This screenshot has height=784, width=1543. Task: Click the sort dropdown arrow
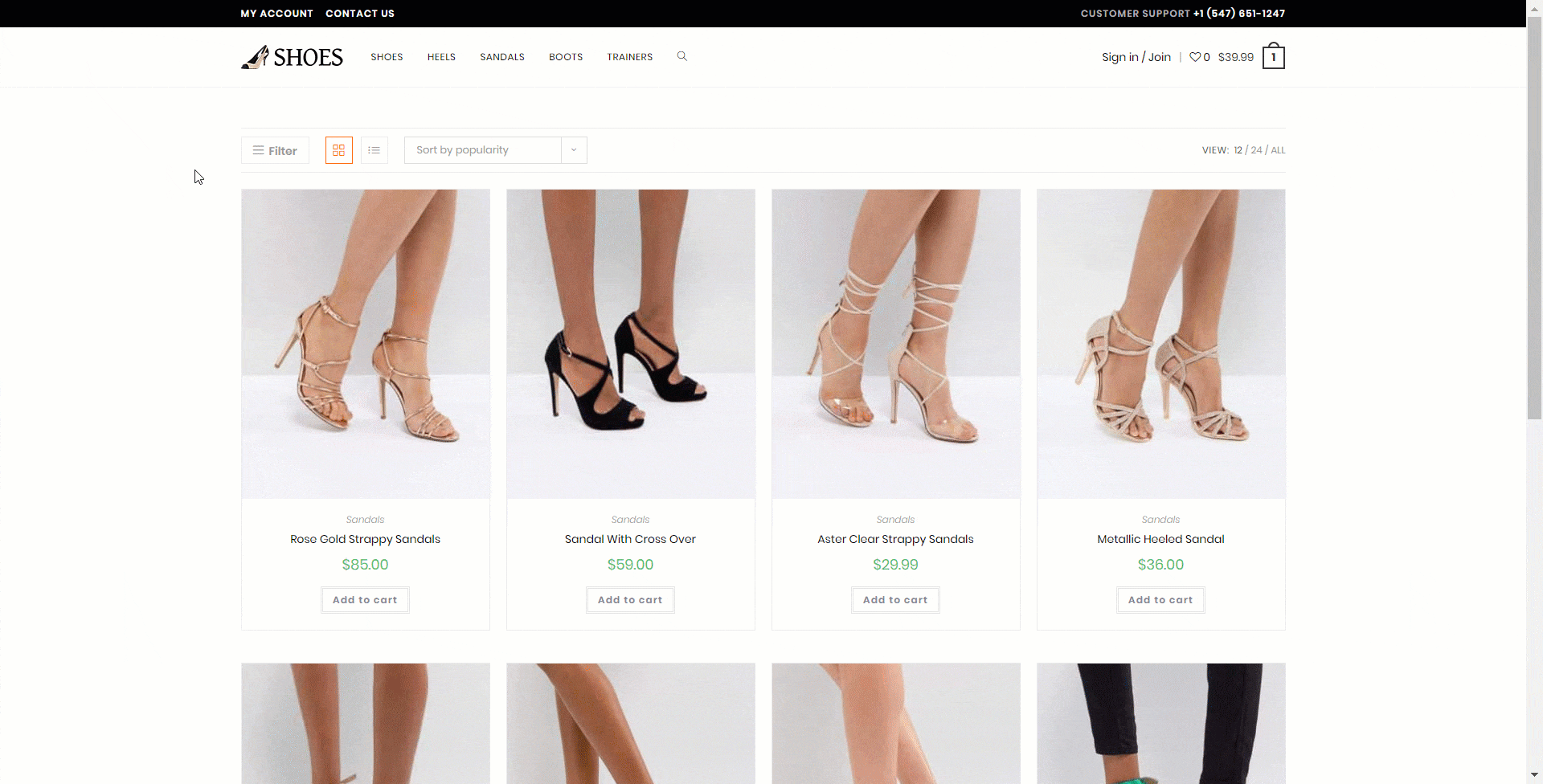[574, 150]
